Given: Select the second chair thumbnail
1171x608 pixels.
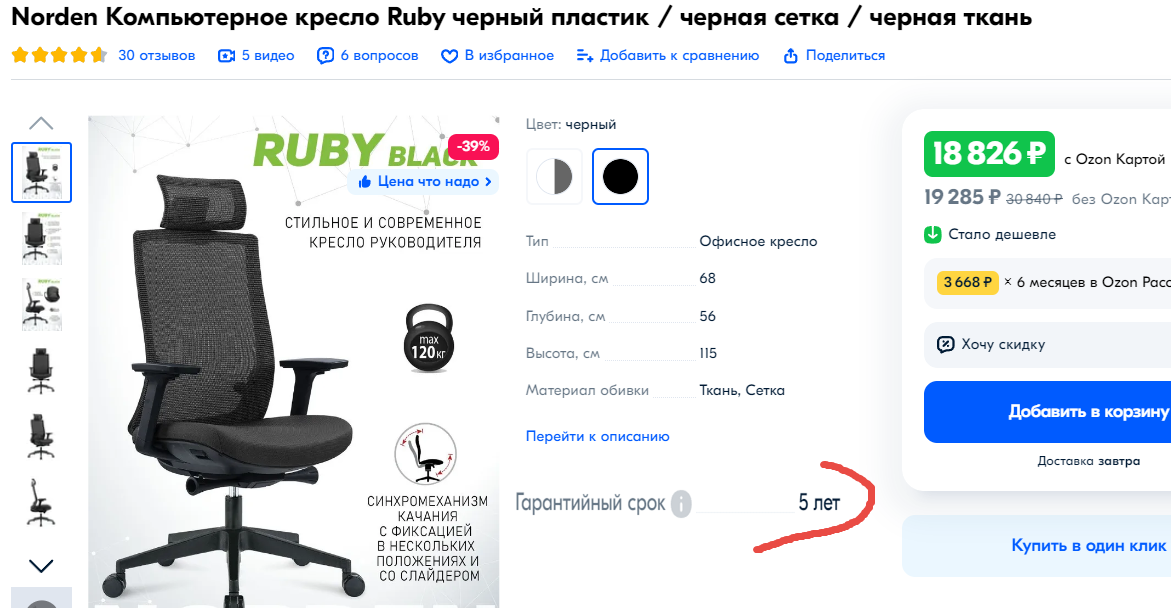Looking at the screenshot, I should click(41, 238).
